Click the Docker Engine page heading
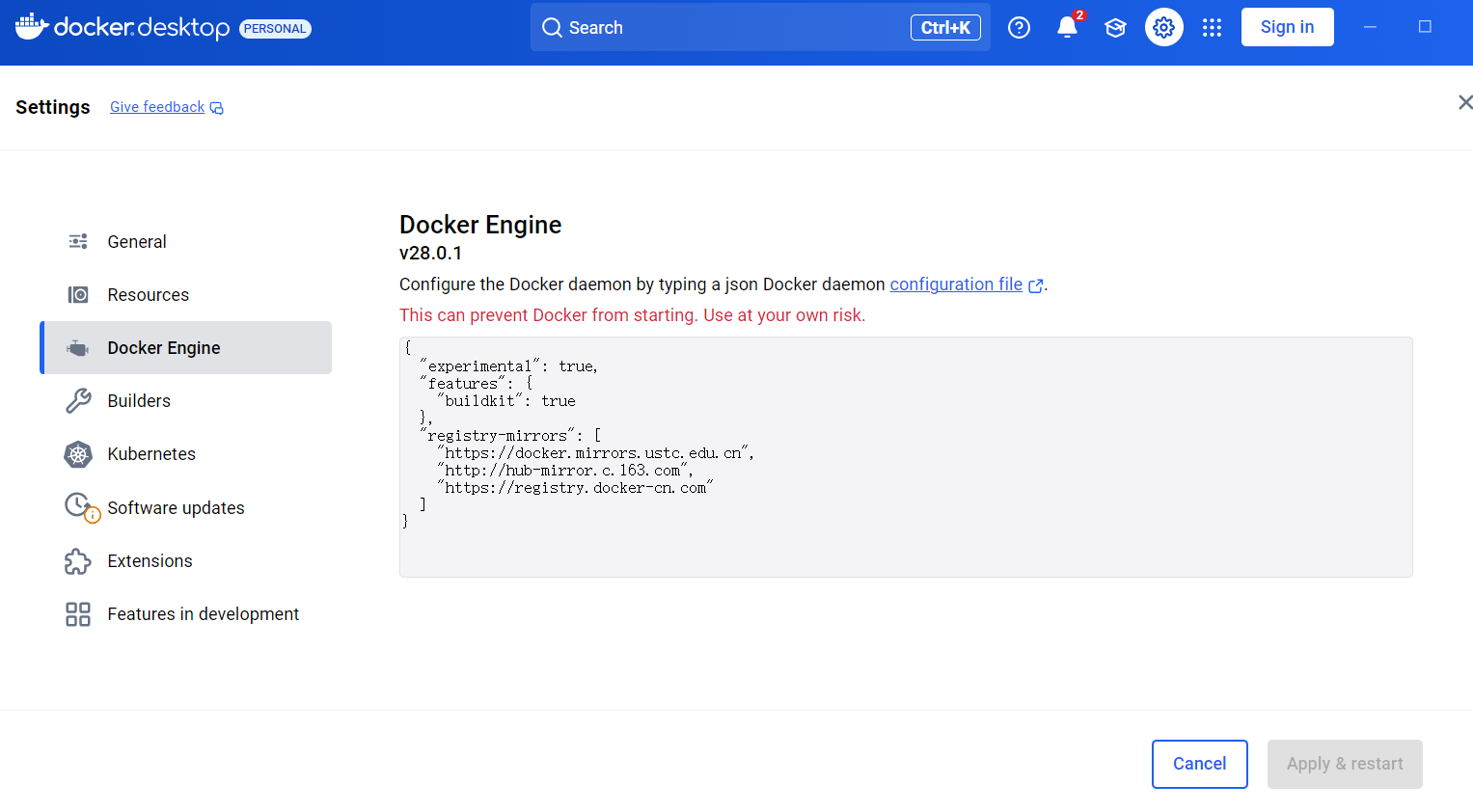 tap(480, 225)
